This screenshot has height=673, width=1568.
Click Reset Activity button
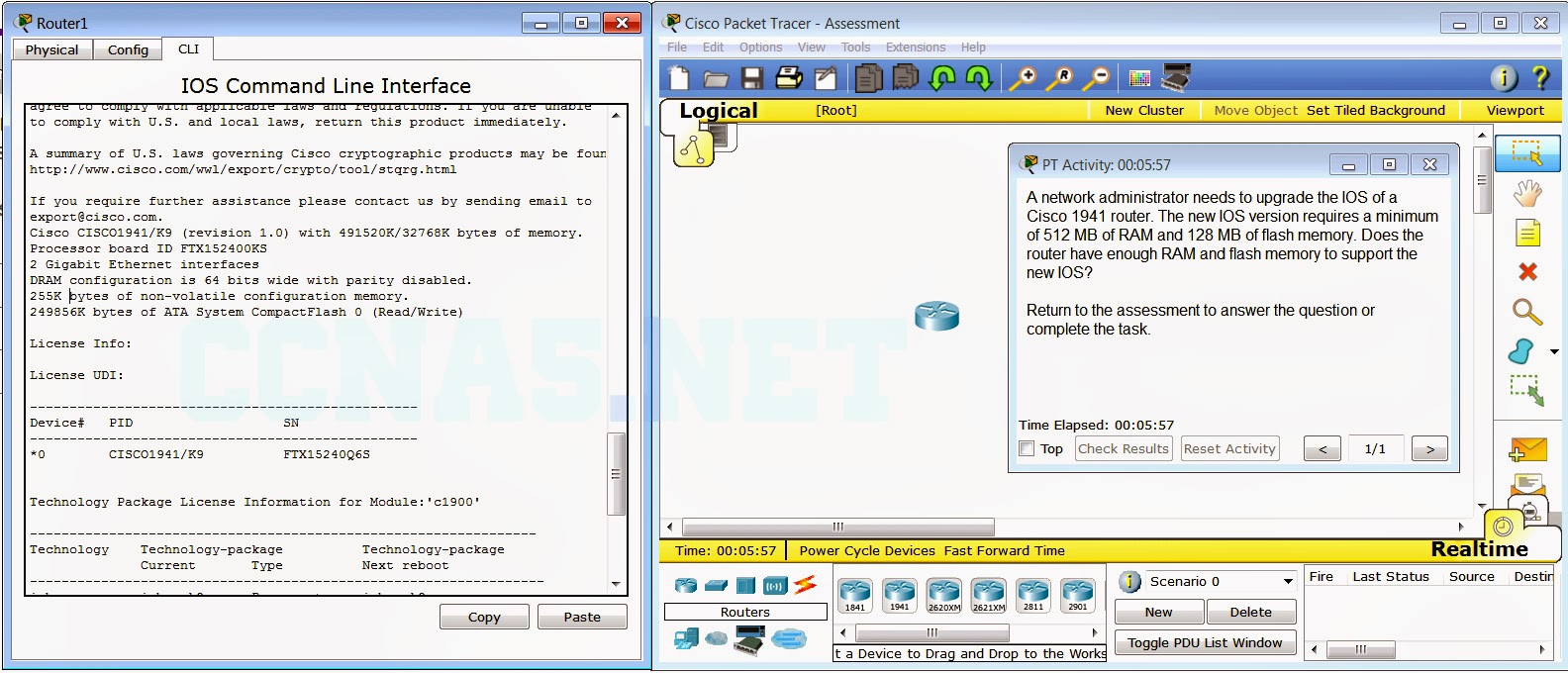(x=1229, y=448)
